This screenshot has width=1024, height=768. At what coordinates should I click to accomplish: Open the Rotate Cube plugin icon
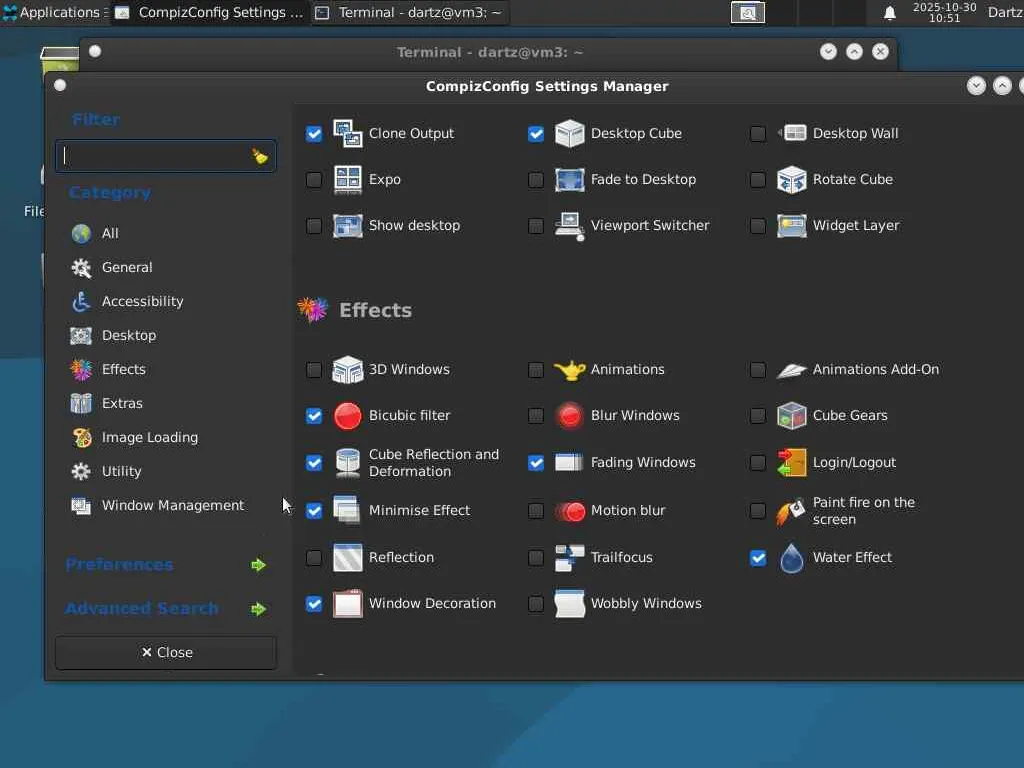coord(792,179)
